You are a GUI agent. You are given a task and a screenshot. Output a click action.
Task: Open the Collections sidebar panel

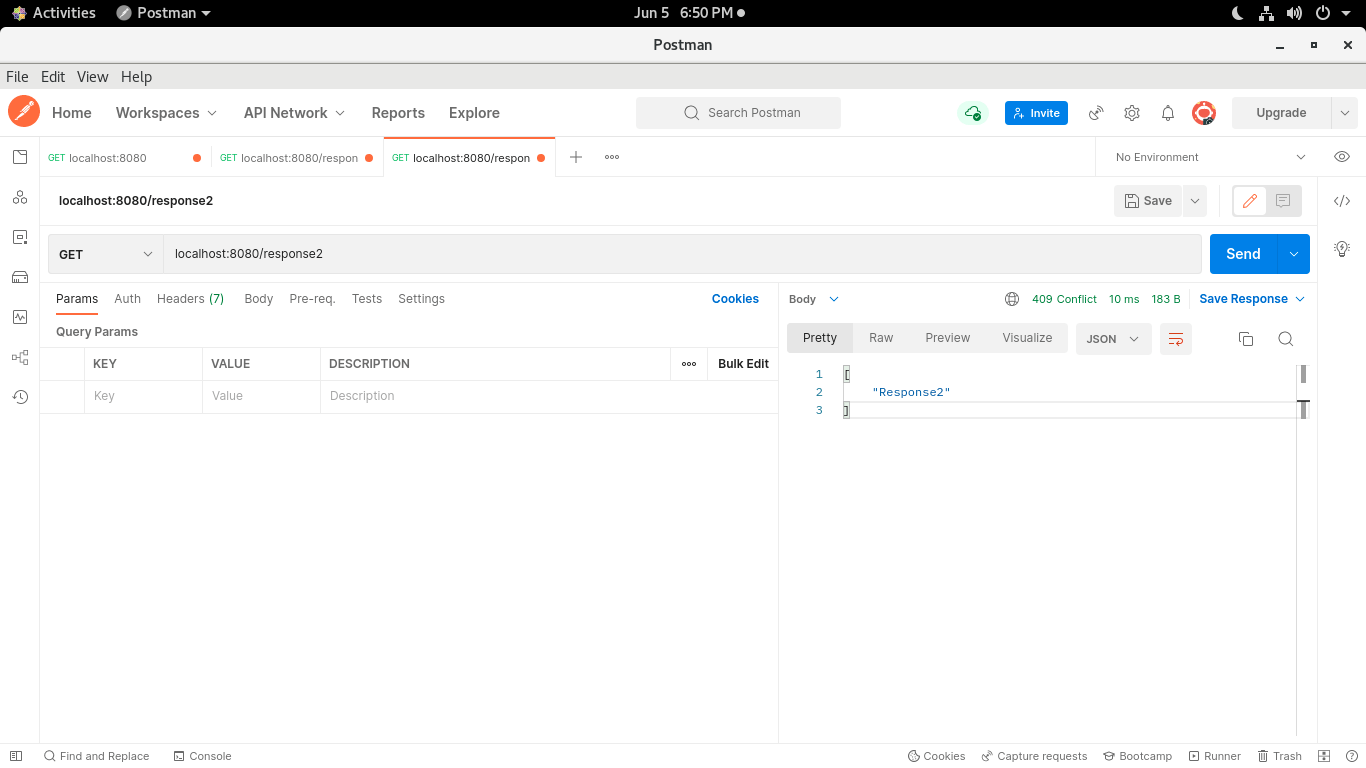tap(20, 157)
